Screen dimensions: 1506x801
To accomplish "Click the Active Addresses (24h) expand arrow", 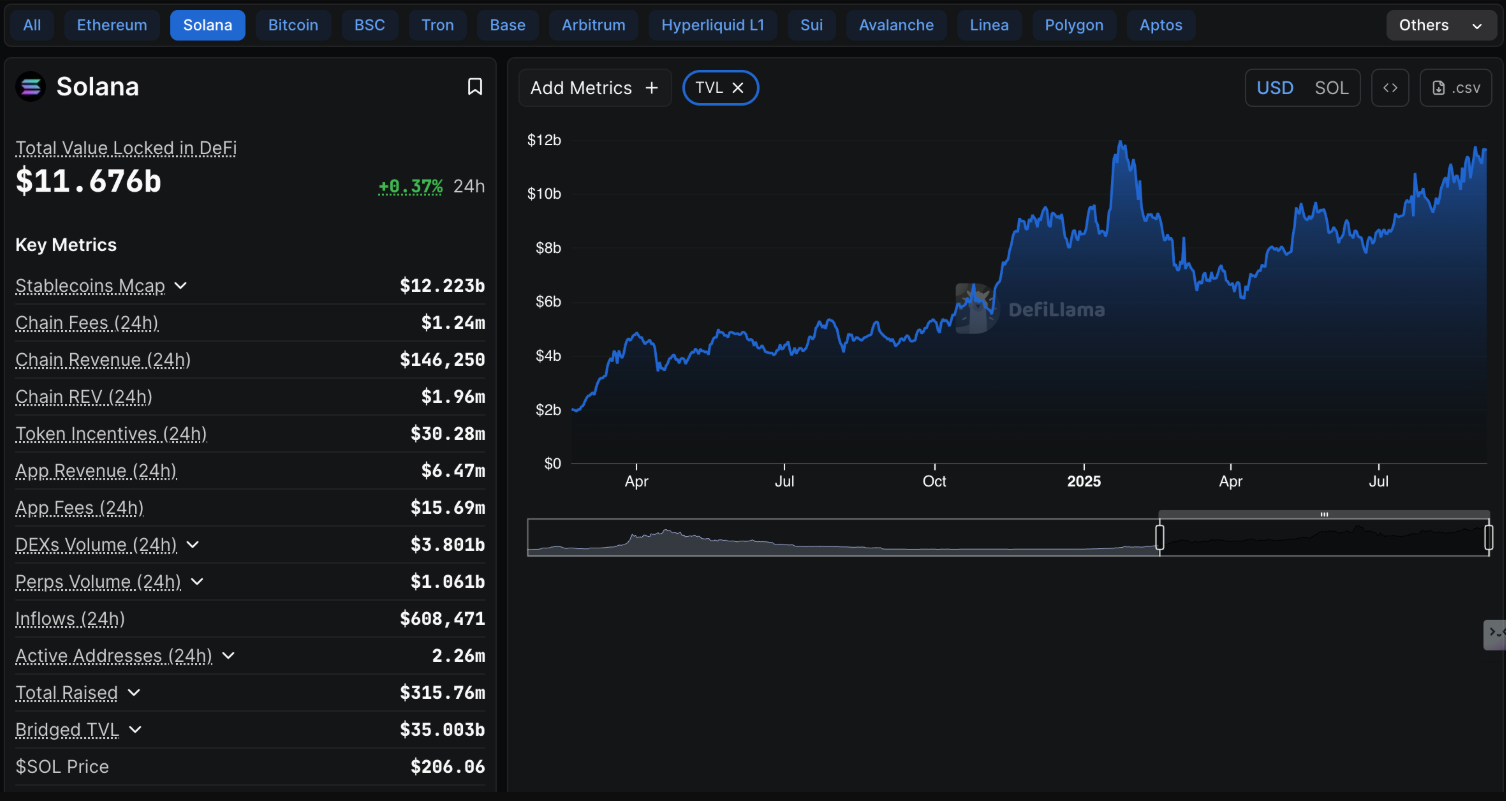I will coord(228,656).
